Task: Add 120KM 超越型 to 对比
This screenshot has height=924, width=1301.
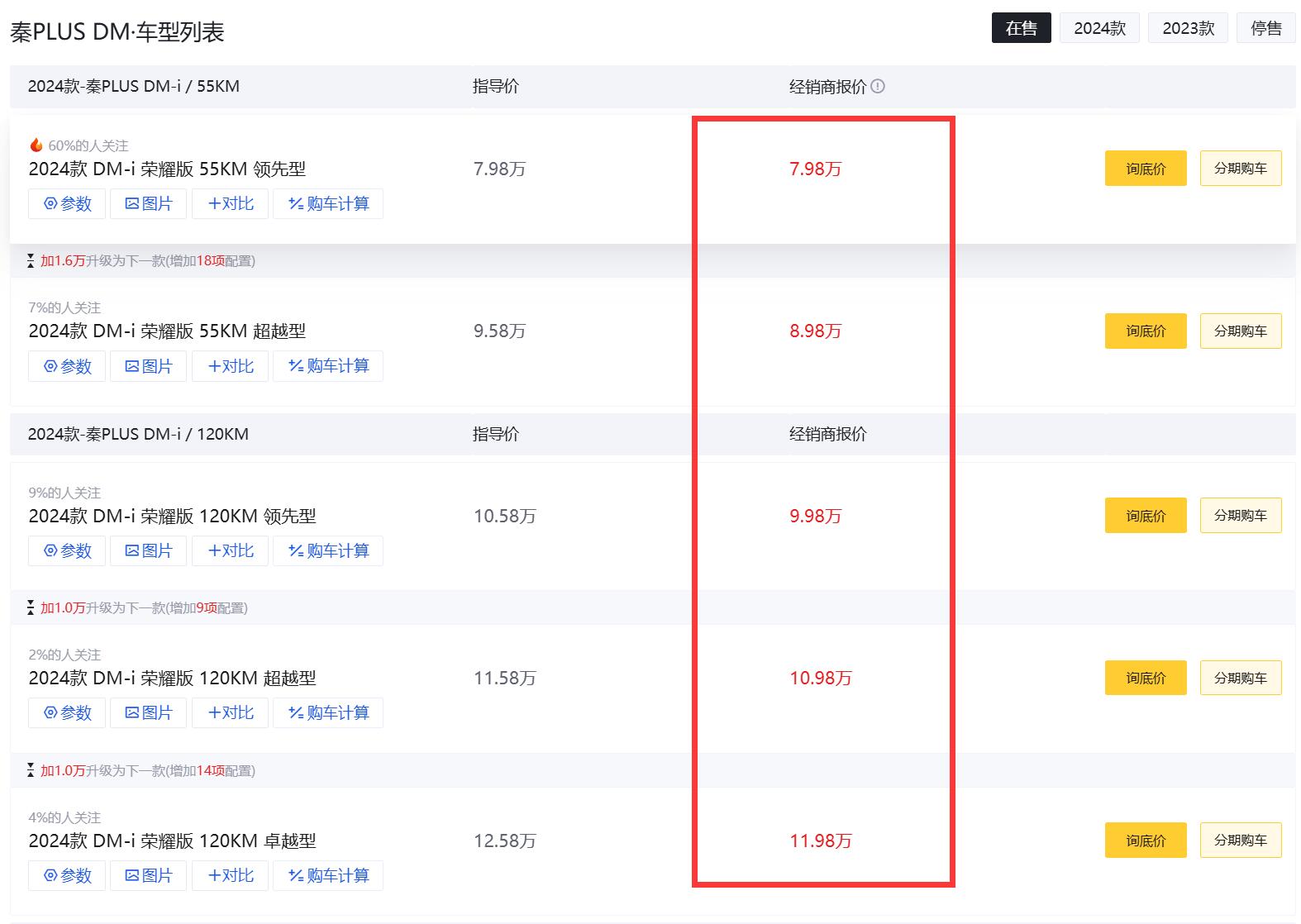Action: [230, 712]
